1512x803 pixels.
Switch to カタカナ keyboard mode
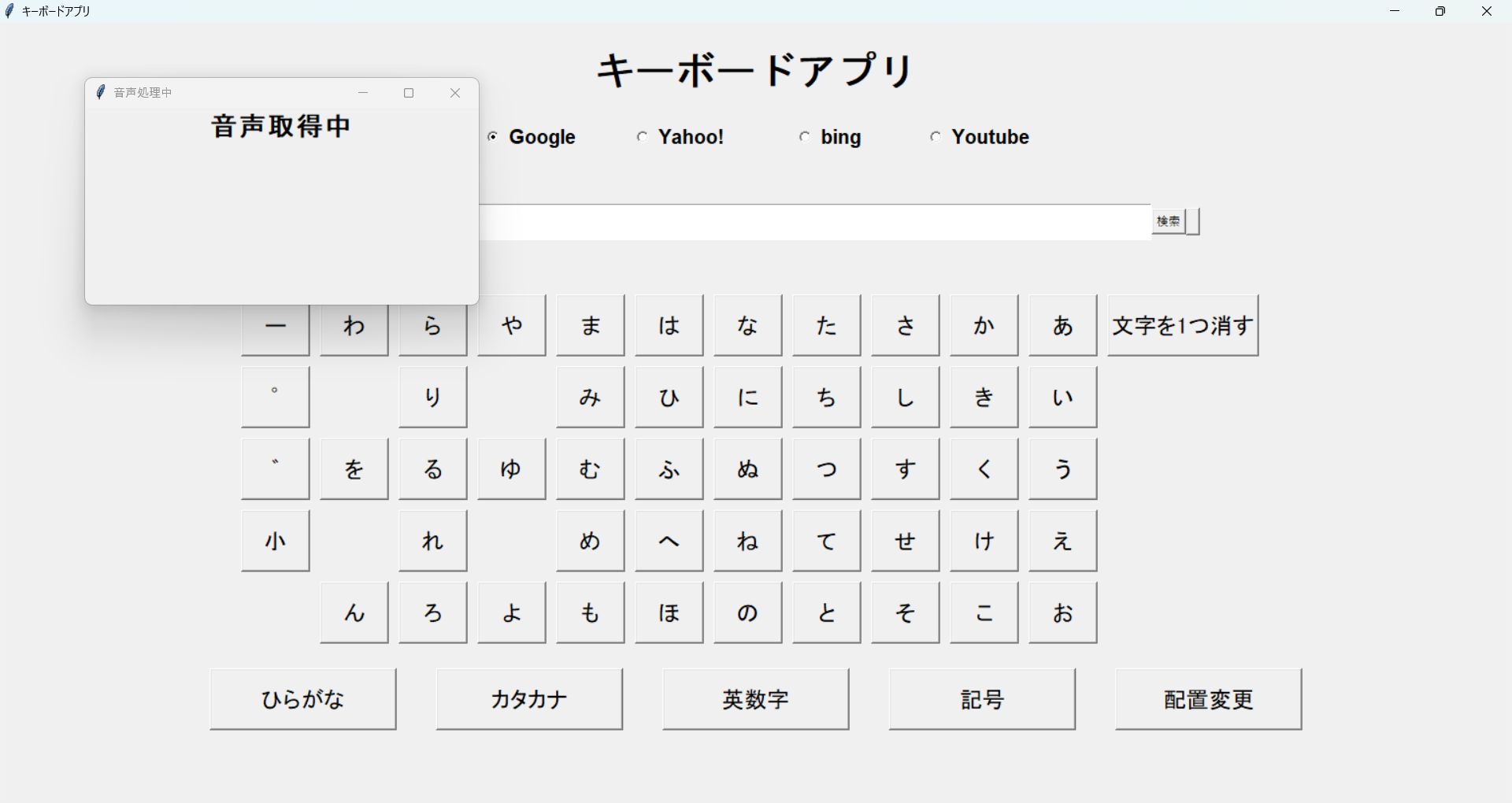point(529,699)
